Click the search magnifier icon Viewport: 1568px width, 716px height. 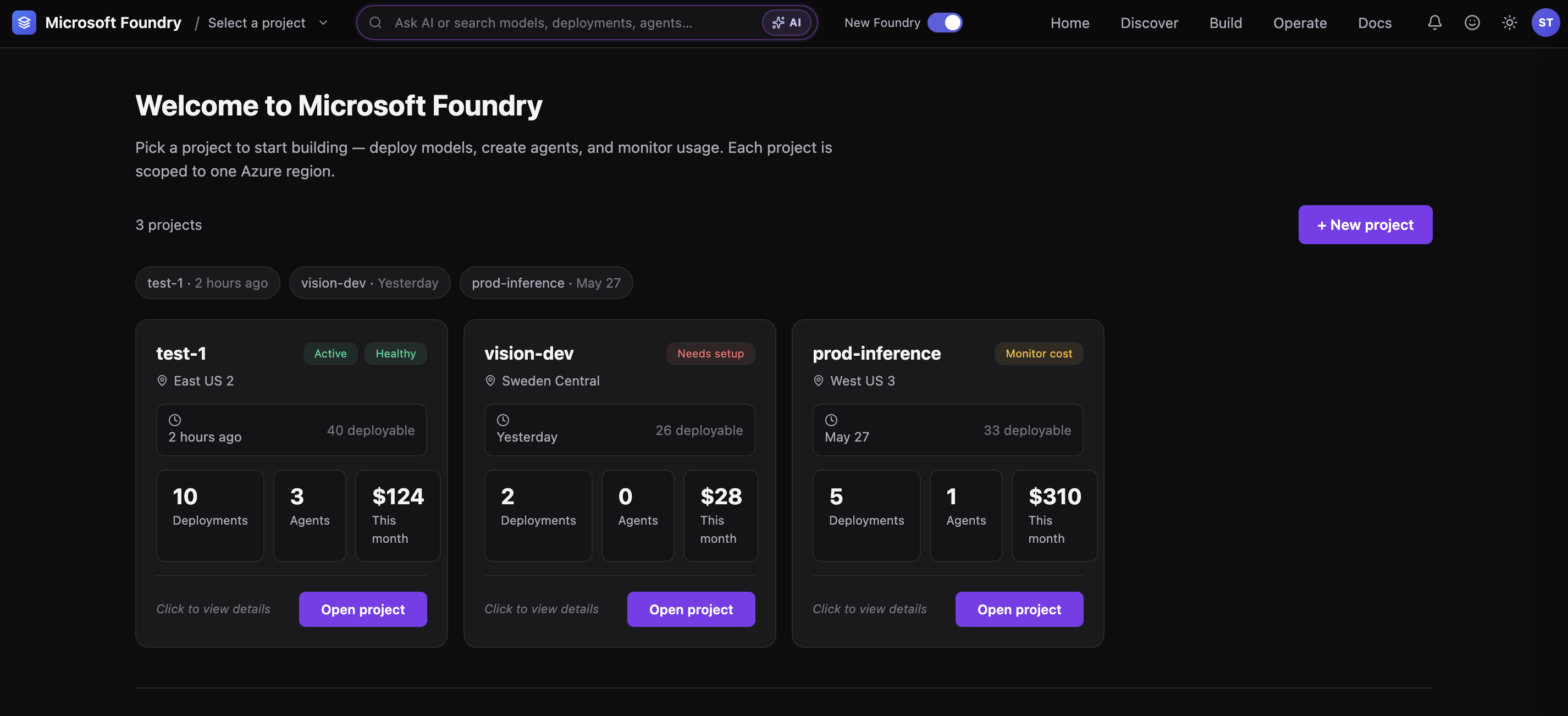click(376, 23)
